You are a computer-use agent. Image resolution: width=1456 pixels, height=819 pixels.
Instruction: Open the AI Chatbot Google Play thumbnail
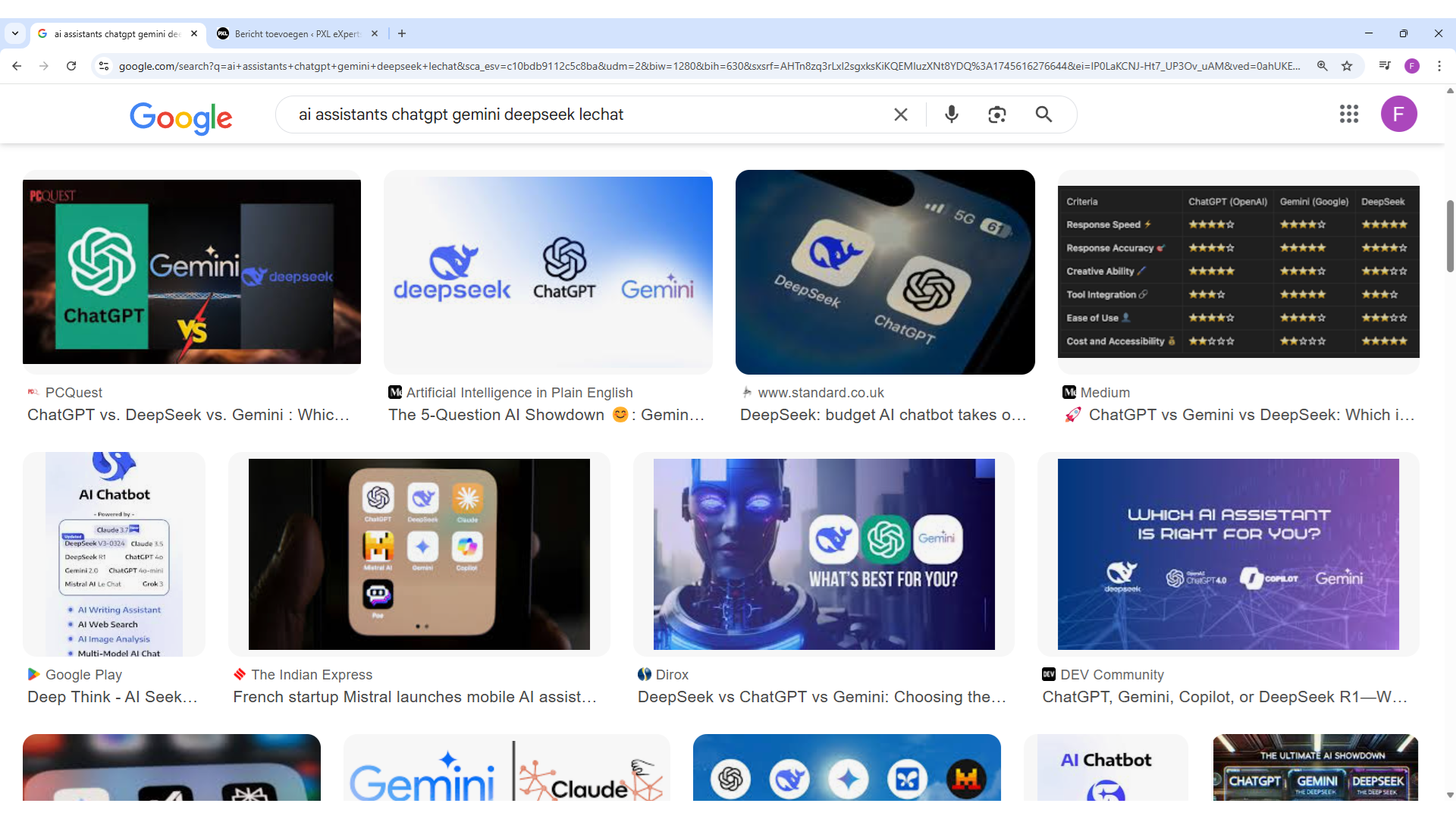click(114, 554)
